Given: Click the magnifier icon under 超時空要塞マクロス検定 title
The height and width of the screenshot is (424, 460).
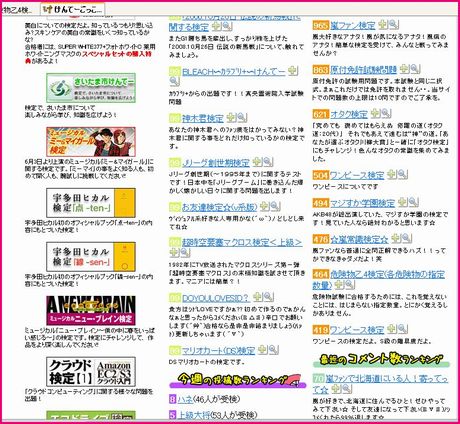Looking at the screenshot, I should [184, 252].
